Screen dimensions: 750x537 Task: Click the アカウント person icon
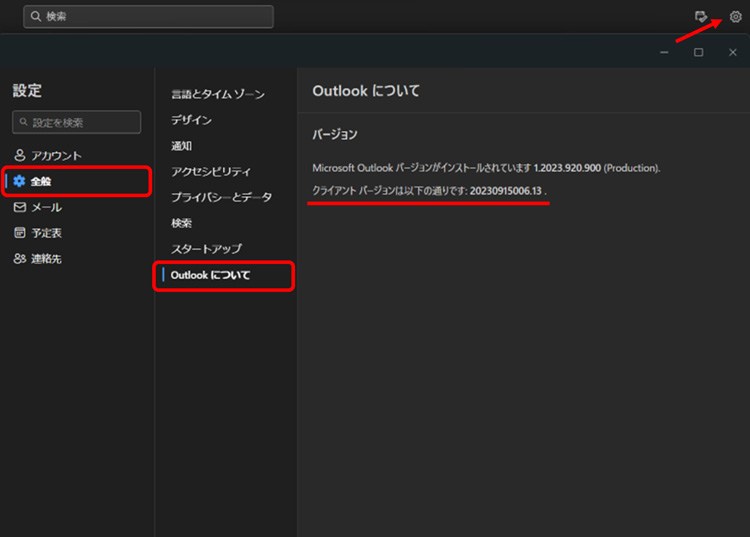tap(20, 155)
